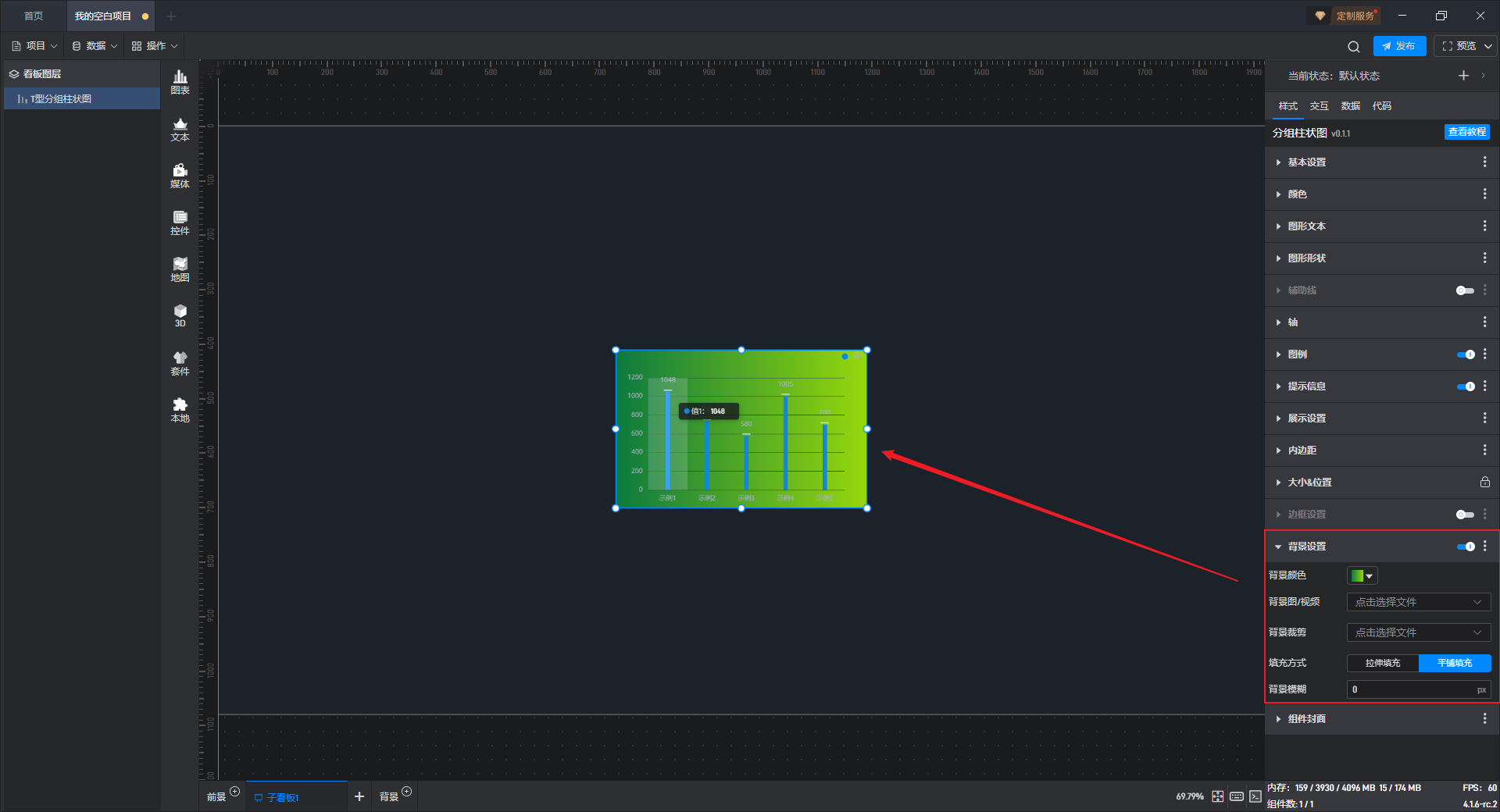Switch to the 代码 tab
Viewport: 1500px width, 812px height.
tap(1381, 105)
